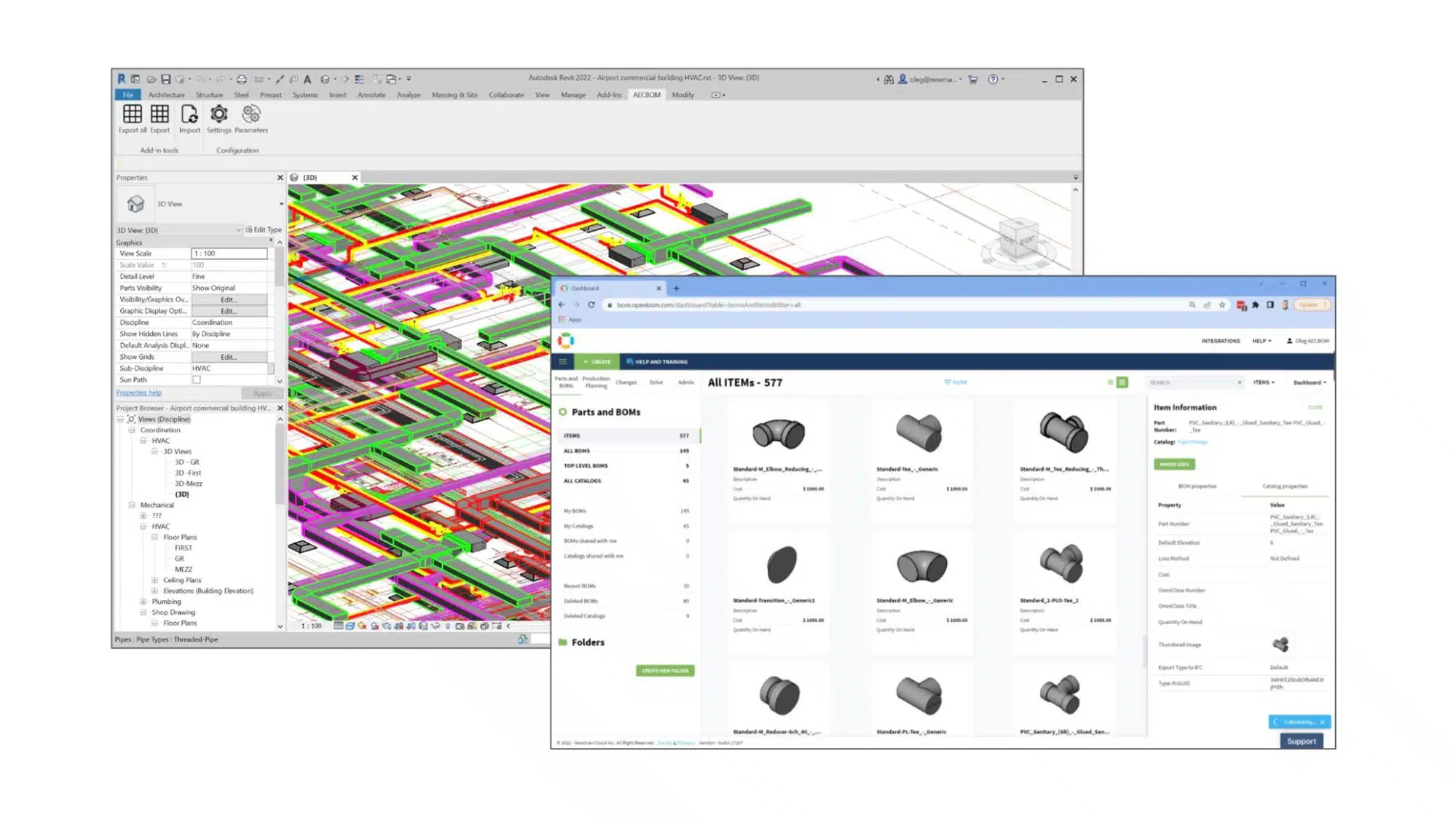This screenshot has height=823, width=1456.
Task: Open the Revit help question mark icon
Action: [x=993, y=79]
